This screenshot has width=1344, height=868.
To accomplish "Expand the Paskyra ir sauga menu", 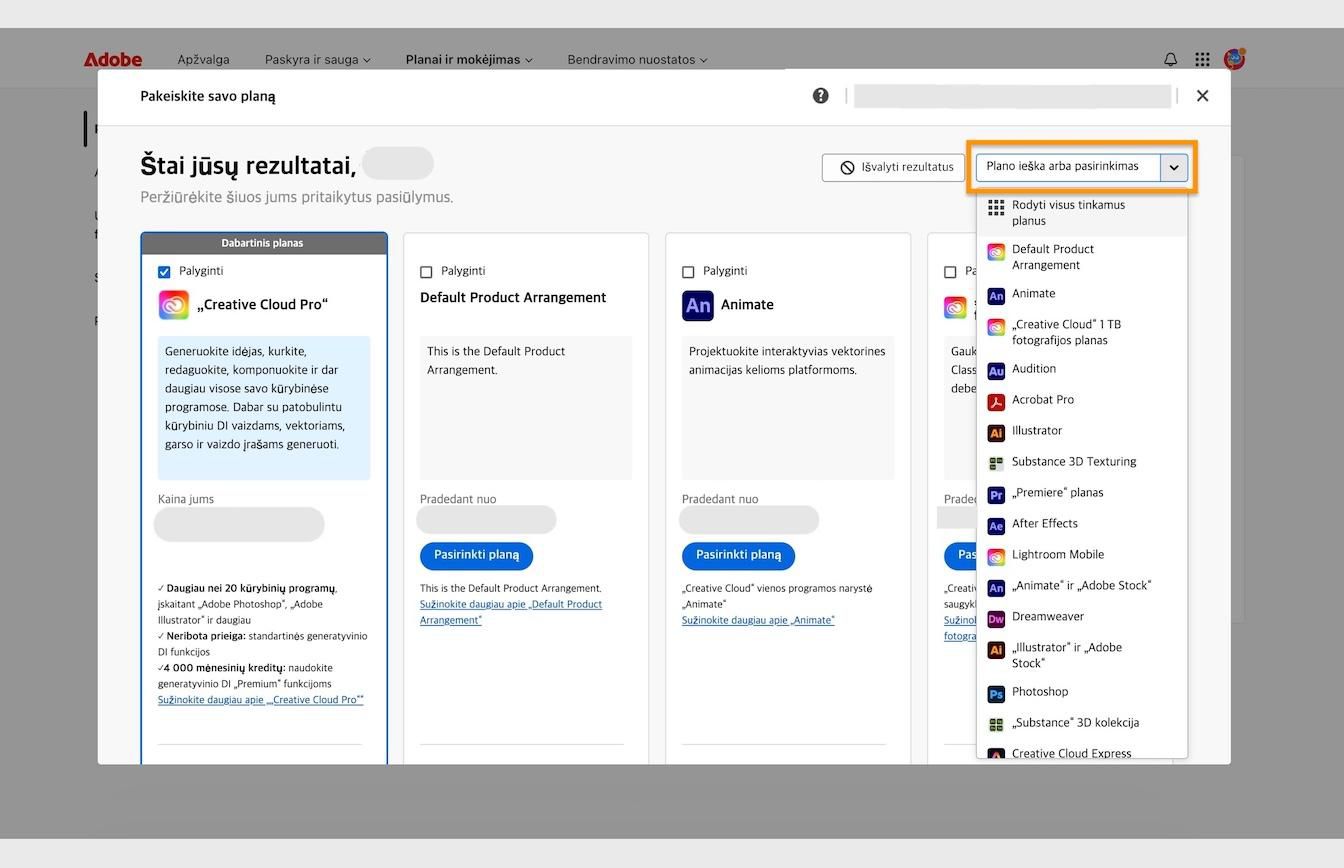I will [x=318, y=60].
